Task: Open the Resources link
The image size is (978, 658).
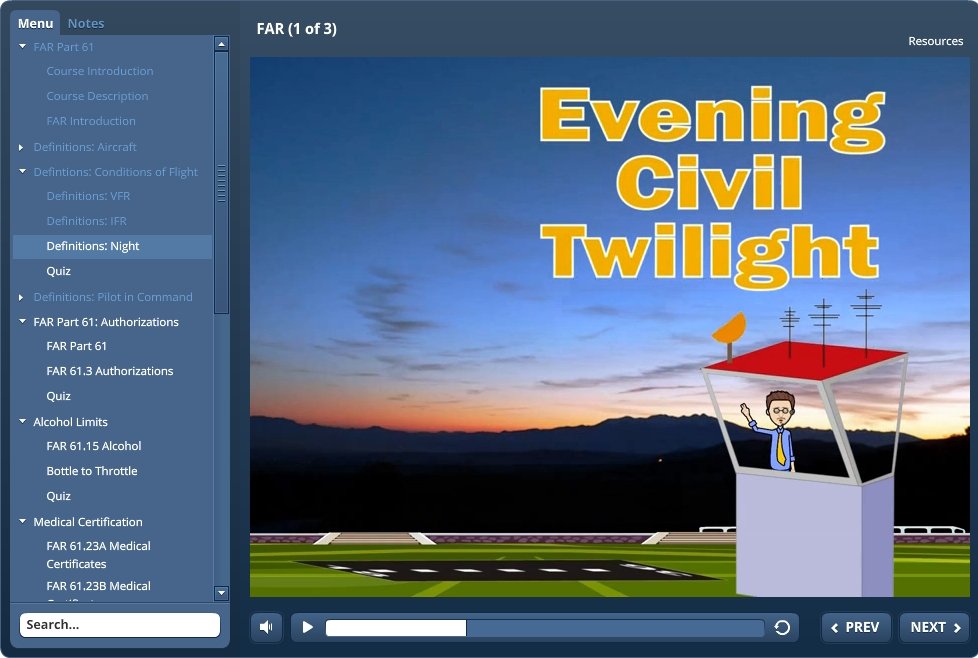Action: tap(935, 41)
